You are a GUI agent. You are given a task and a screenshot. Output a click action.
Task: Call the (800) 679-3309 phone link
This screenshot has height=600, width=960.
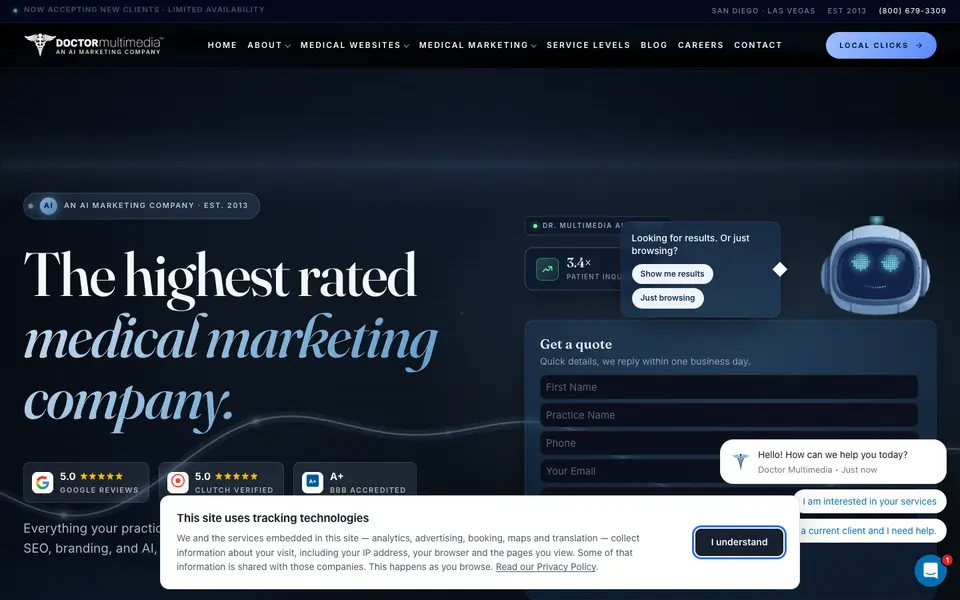click(912, 10)
